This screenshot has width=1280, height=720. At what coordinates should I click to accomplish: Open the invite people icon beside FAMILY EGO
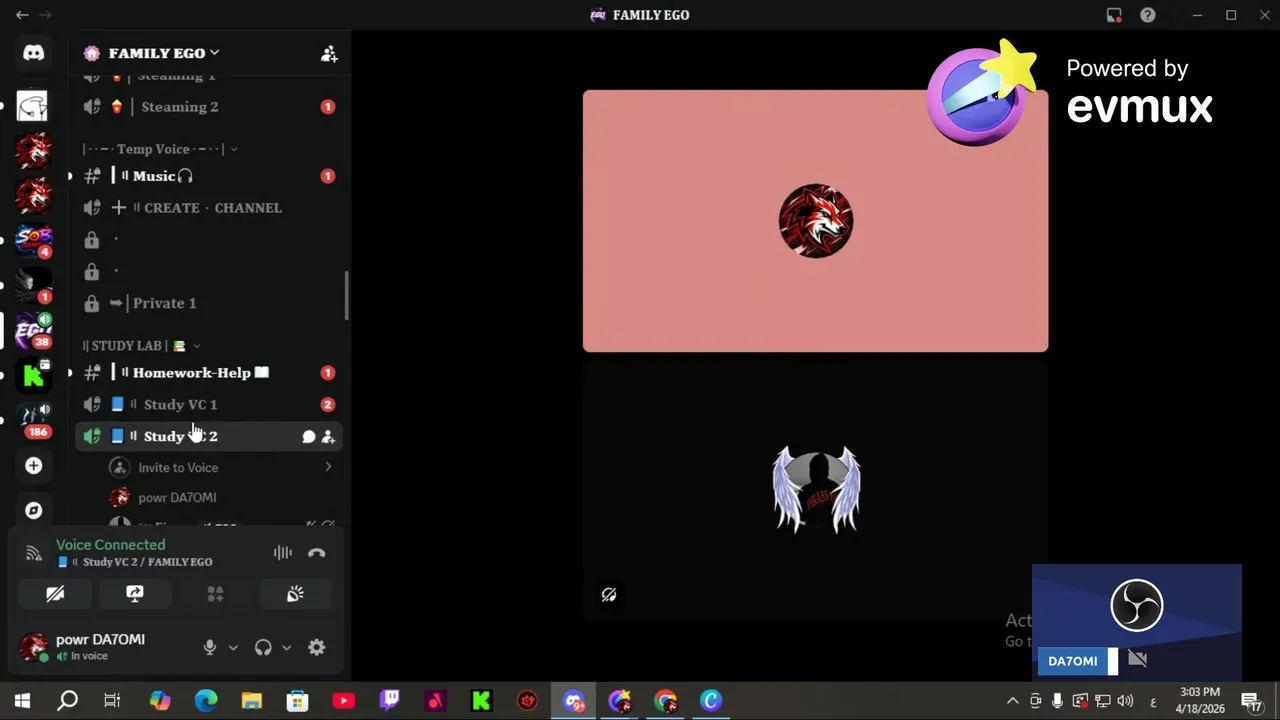[329, 54]
